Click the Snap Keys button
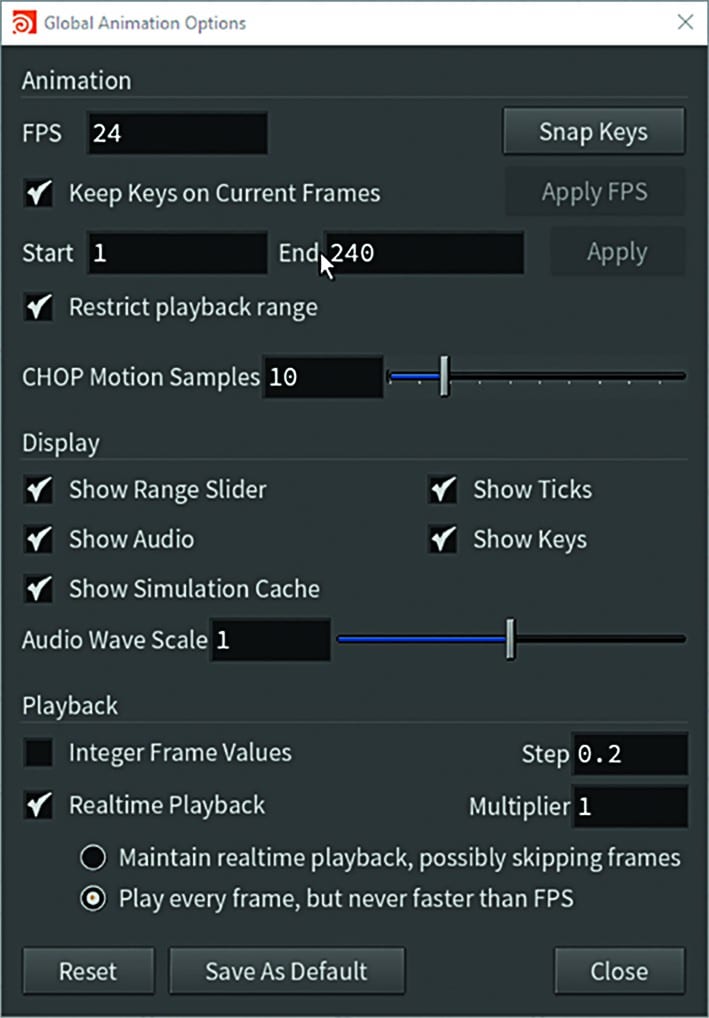This screenshot has height=1018, width=709. pos(594,131)
